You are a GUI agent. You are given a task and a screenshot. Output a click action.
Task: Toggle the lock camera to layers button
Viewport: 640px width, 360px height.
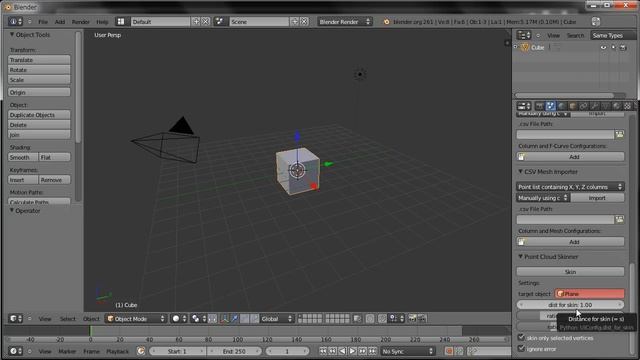coord(358,319)
